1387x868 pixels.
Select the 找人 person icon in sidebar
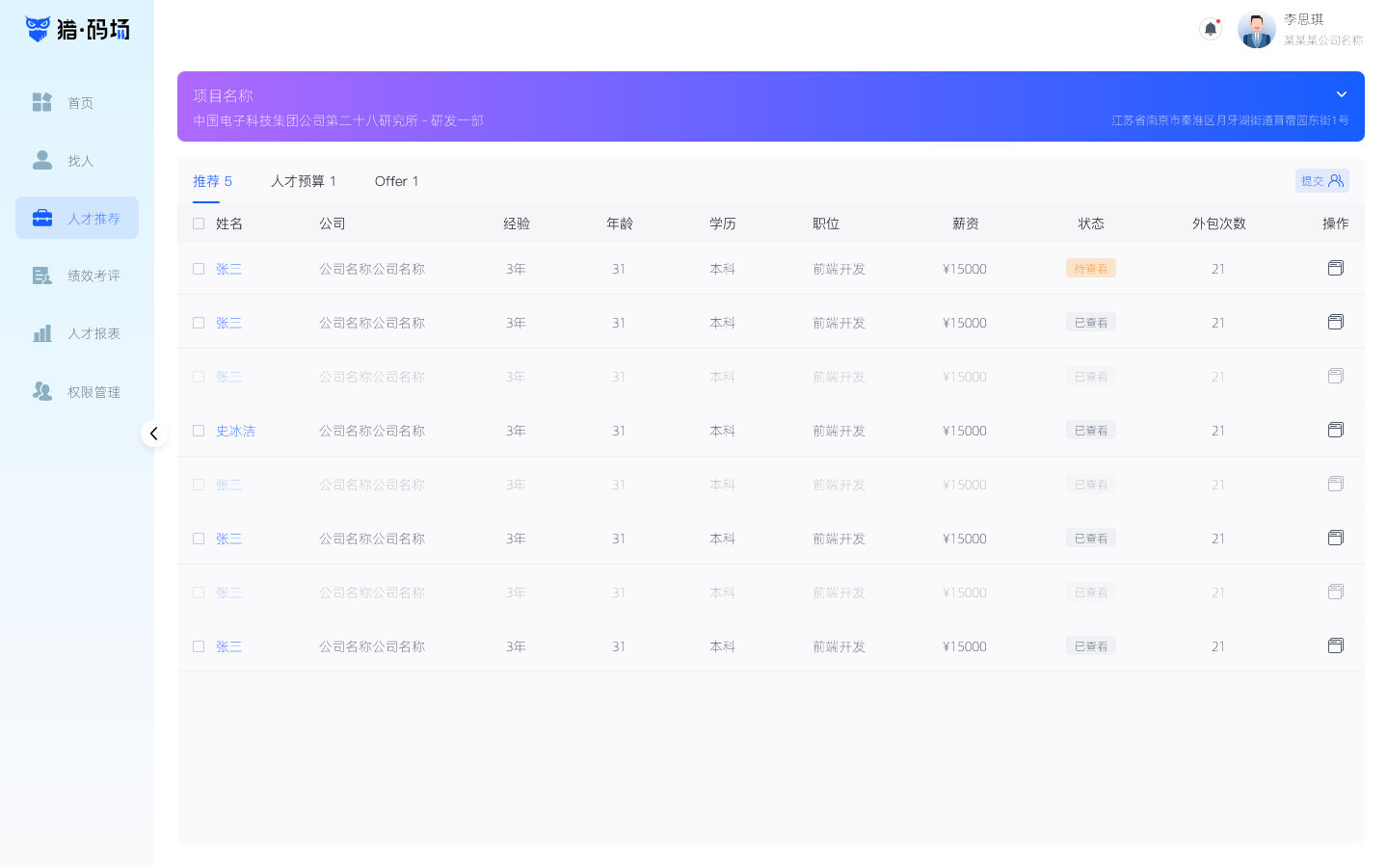click(x=42, y=160)
